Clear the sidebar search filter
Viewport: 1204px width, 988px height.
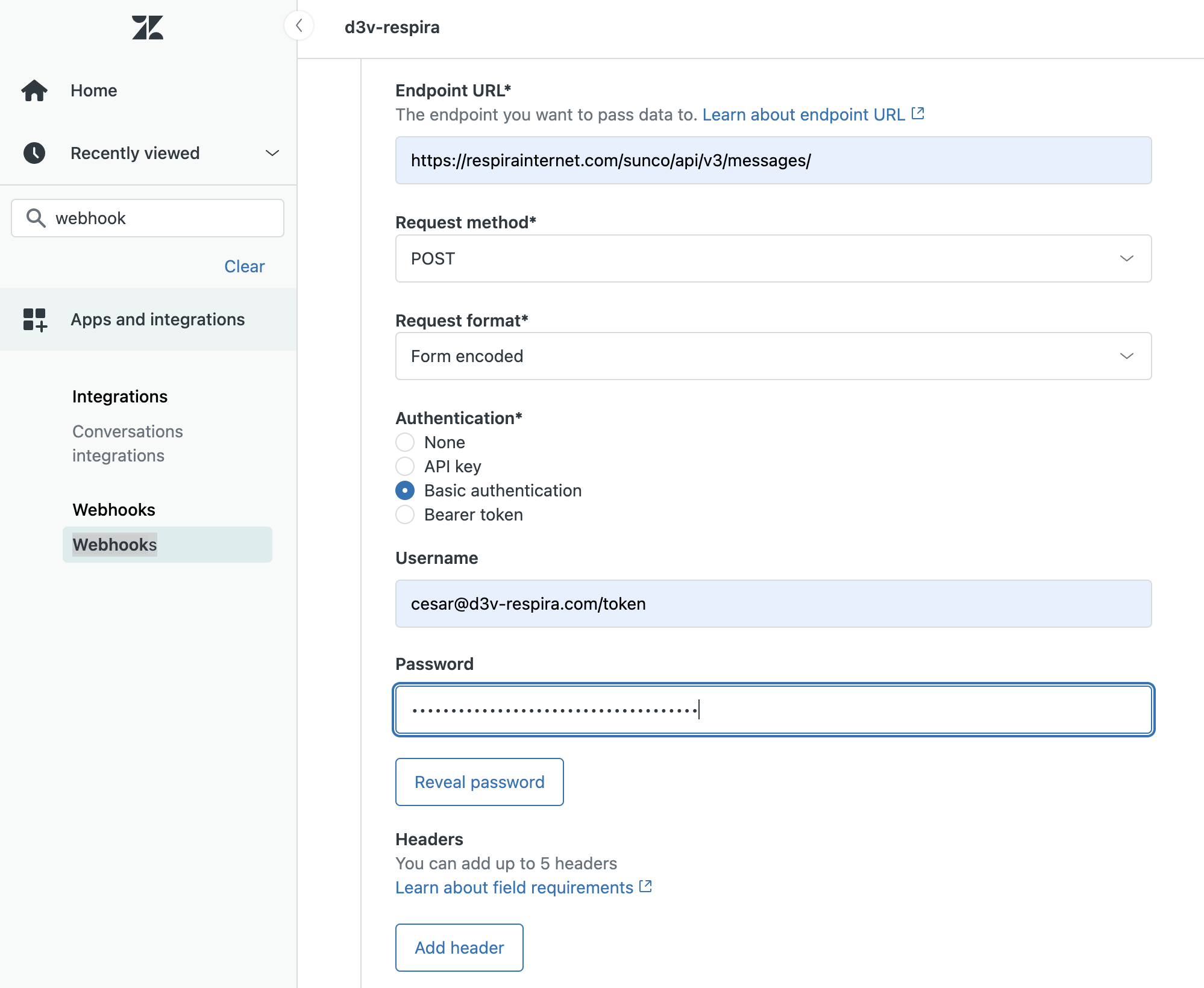(244, 266)
